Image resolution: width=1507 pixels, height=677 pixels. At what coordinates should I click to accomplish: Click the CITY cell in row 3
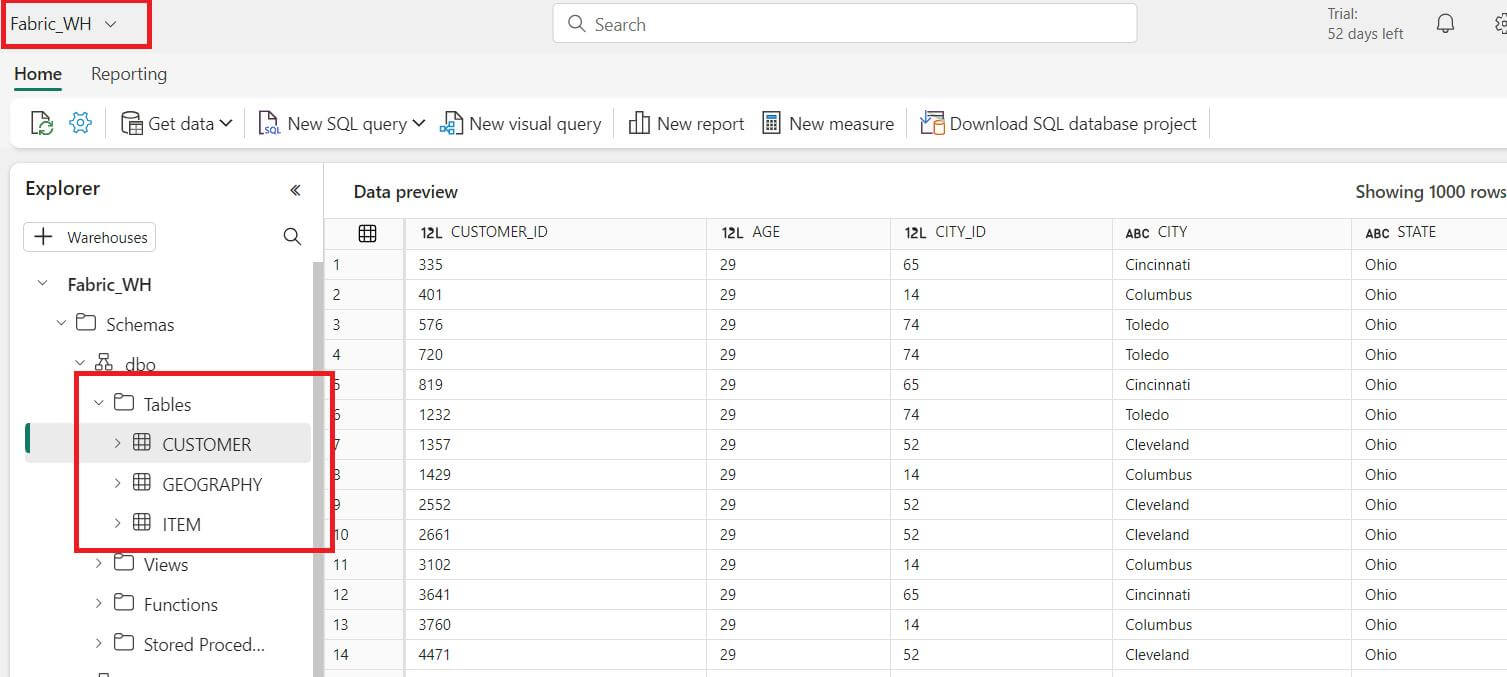click(1231, 325)
